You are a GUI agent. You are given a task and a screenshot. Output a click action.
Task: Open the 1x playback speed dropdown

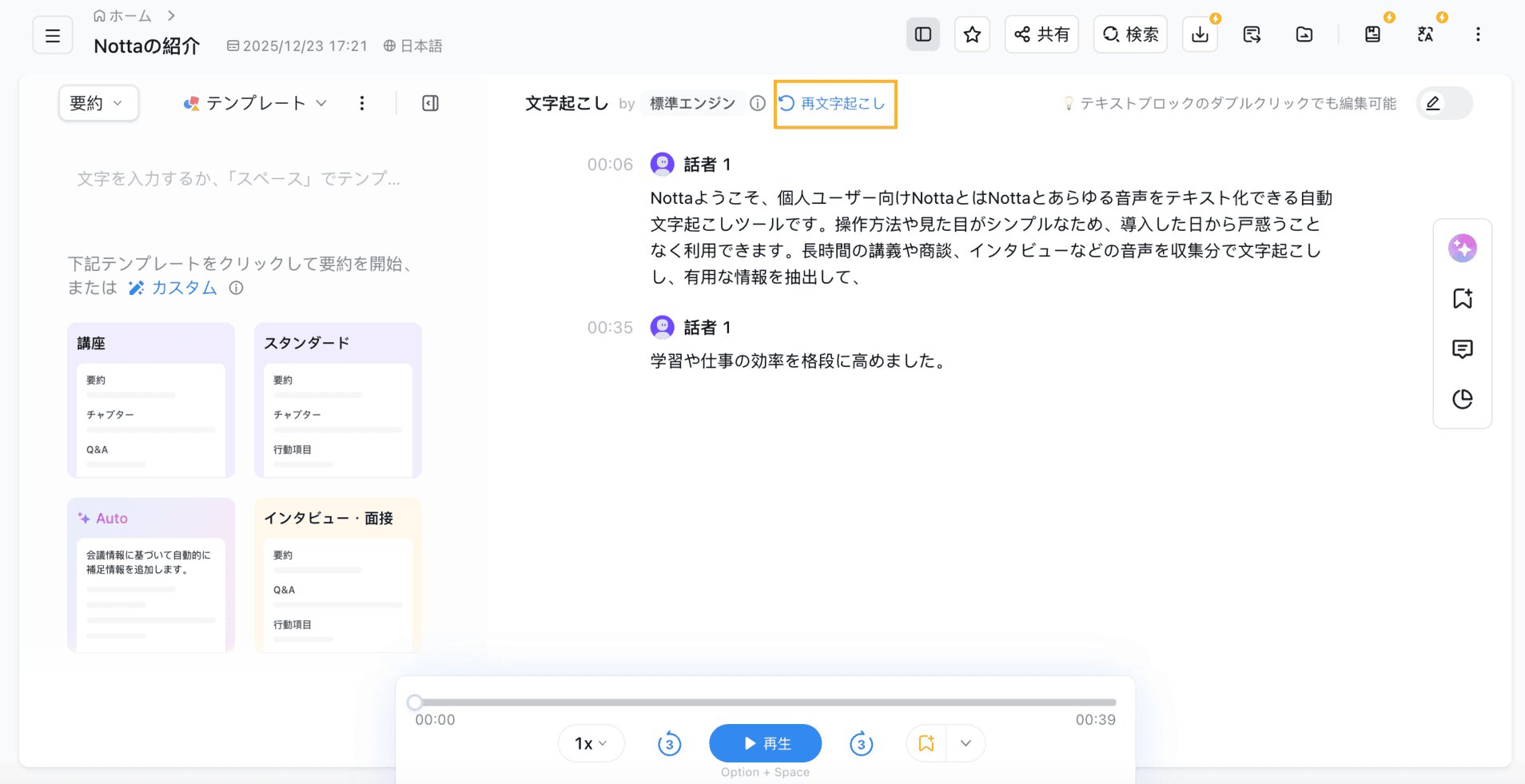click(591, 744)
